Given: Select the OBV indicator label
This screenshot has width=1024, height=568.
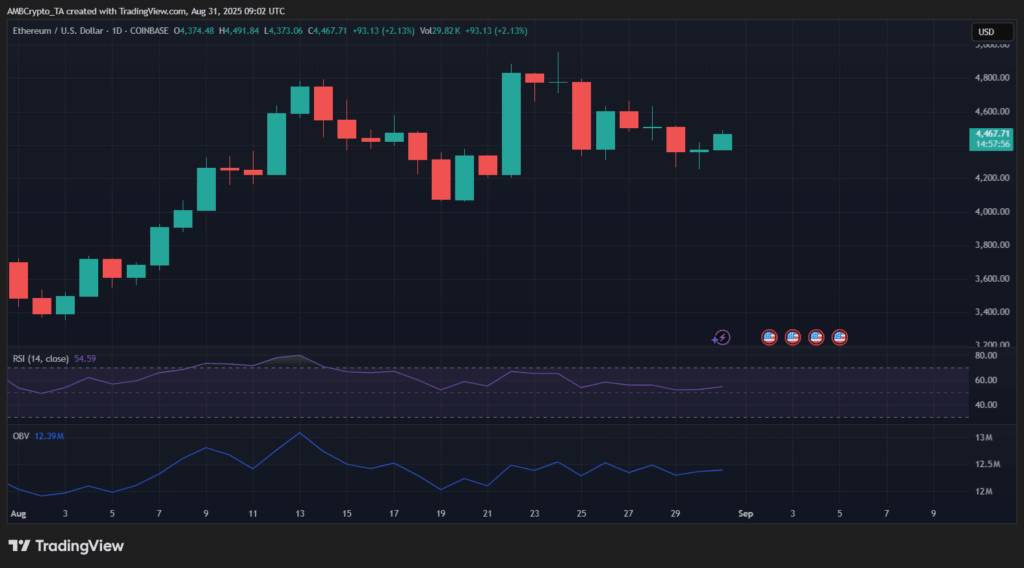Looking at the screenshot, I should coord(19,436).
